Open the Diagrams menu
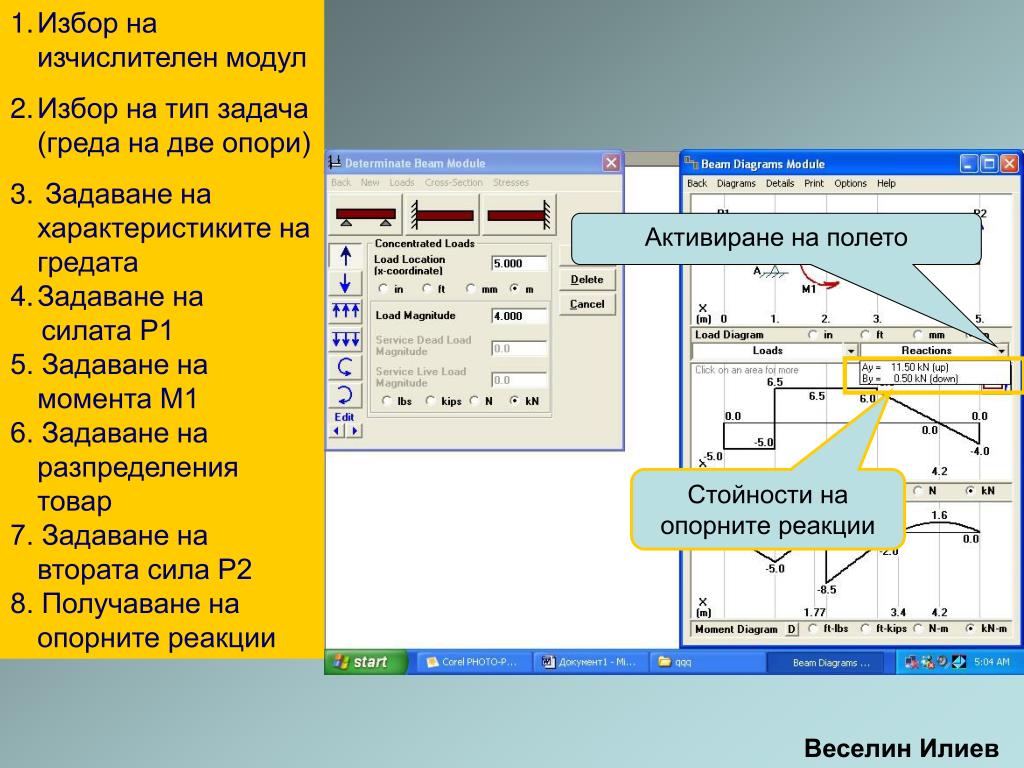Image resolution: width=1024 pixels, height=768 pixels. [736, 184]
